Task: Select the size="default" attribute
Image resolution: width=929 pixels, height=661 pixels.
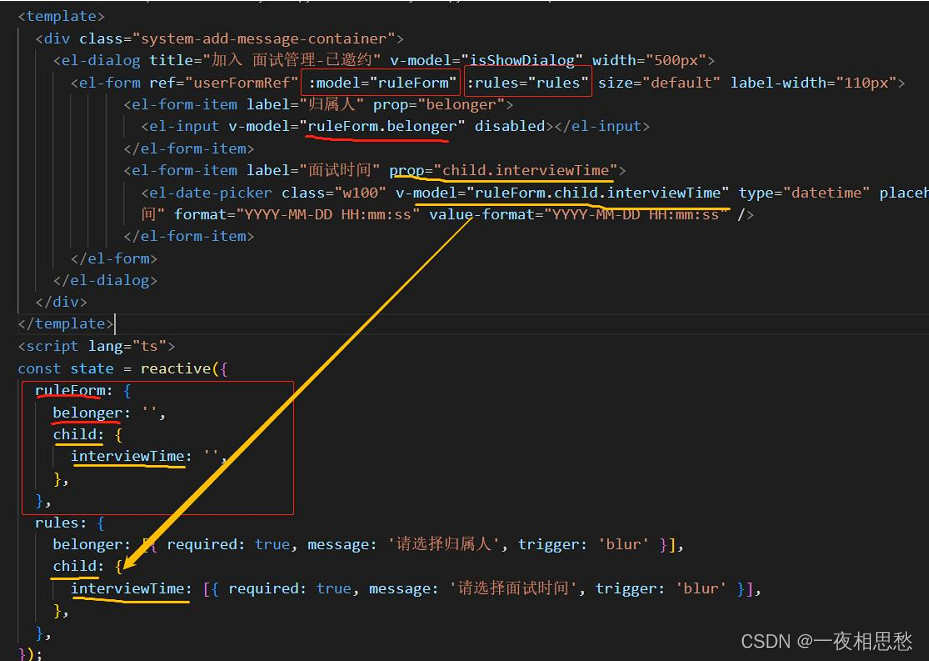Action: tap(659, 82)
